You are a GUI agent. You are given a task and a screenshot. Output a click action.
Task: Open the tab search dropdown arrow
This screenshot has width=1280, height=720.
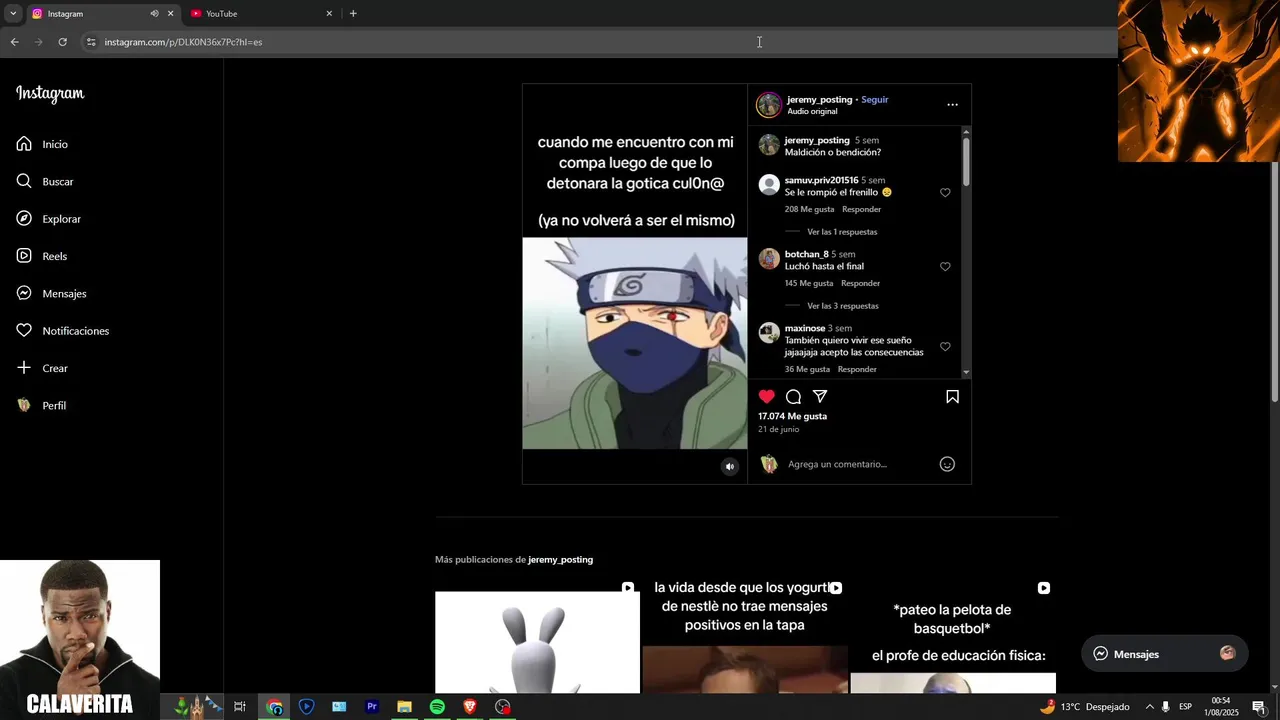13,14
